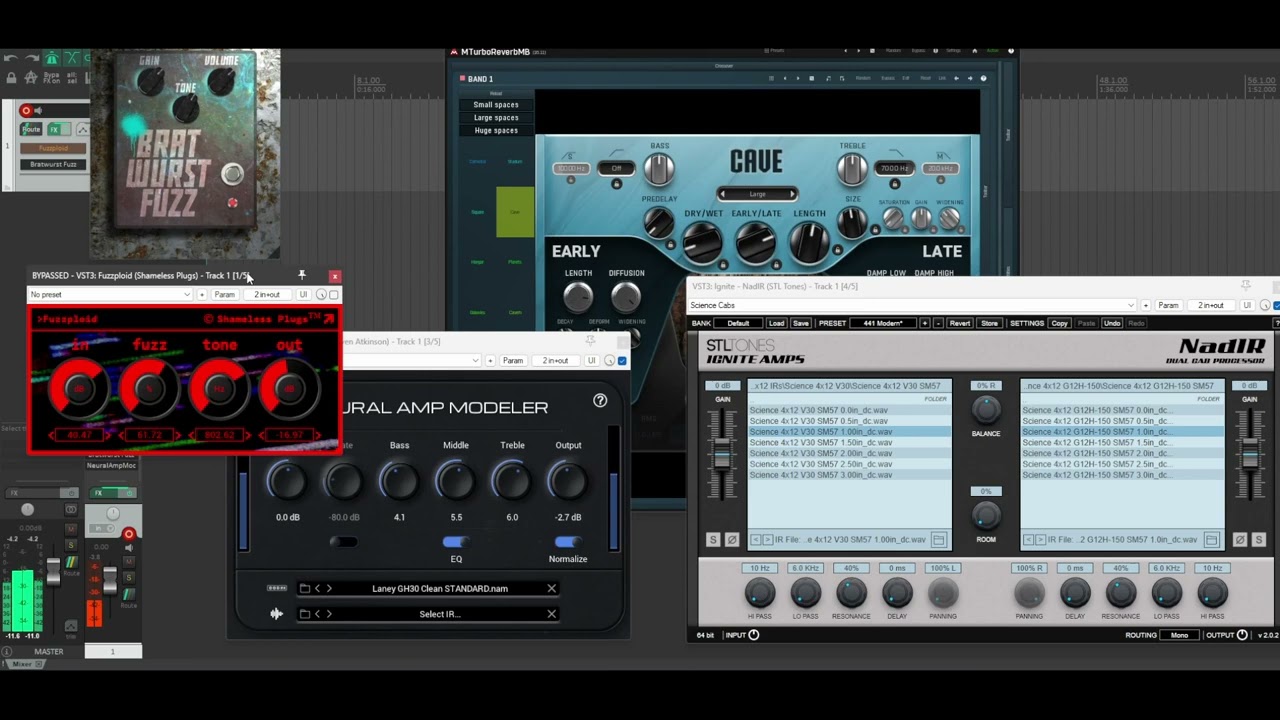Open the NadIR bank Default selector

738,323
